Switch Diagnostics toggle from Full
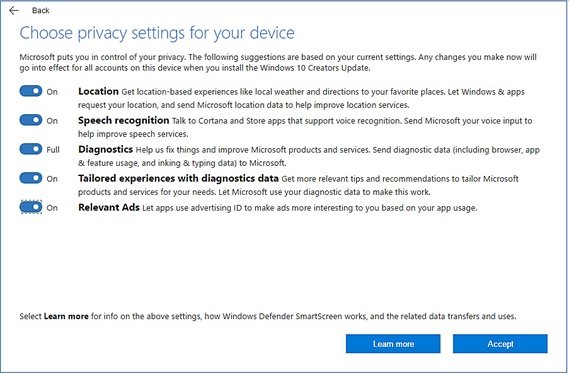Image resolution: width=569 pixels, height=374 pixels. (31, 149)
